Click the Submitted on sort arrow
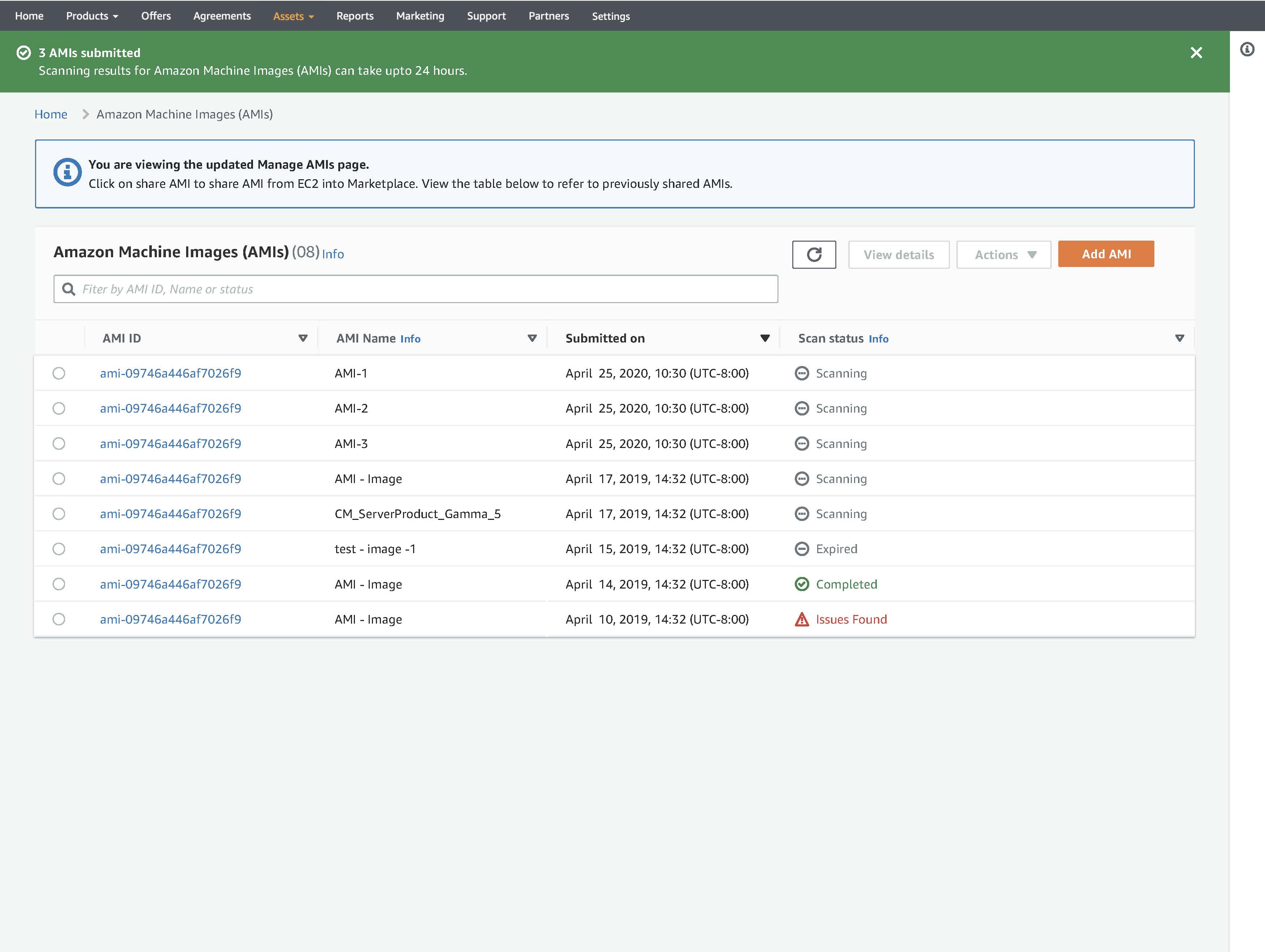This screenshot has height=952, width=1265. (x=765, y=338)
